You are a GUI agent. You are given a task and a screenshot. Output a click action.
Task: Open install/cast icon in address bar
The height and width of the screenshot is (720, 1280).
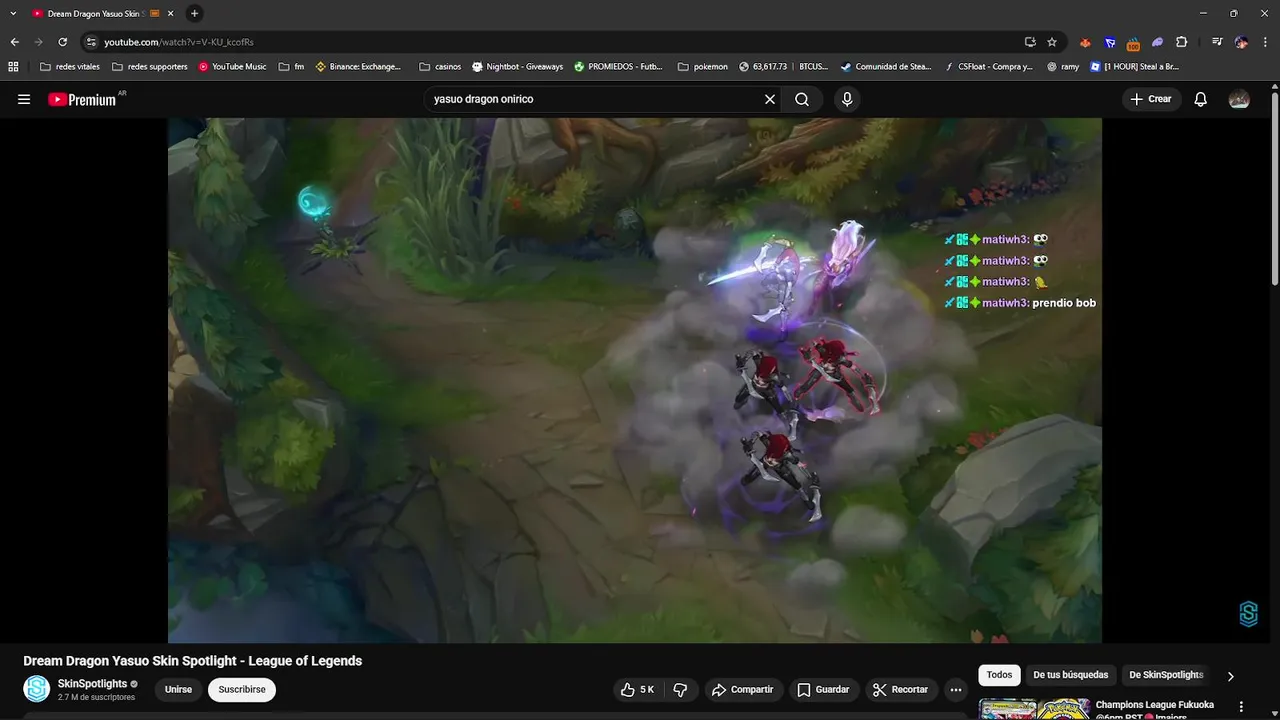click(1030, 42)
